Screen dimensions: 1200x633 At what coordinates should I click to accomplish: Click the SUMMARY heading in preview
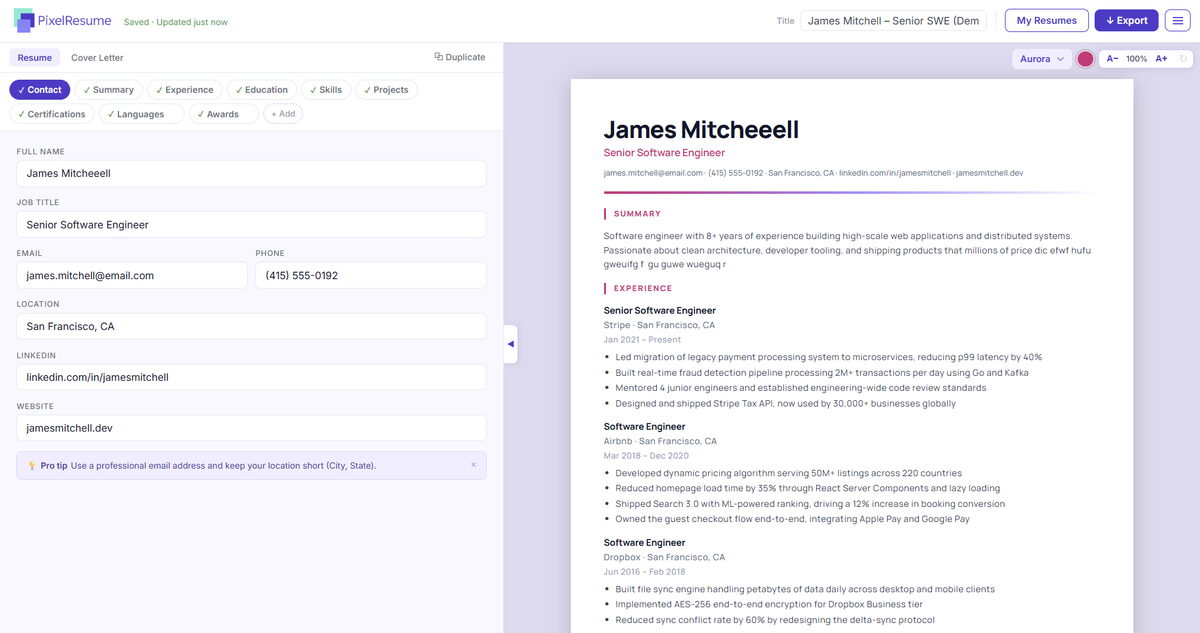pos(637,214)
